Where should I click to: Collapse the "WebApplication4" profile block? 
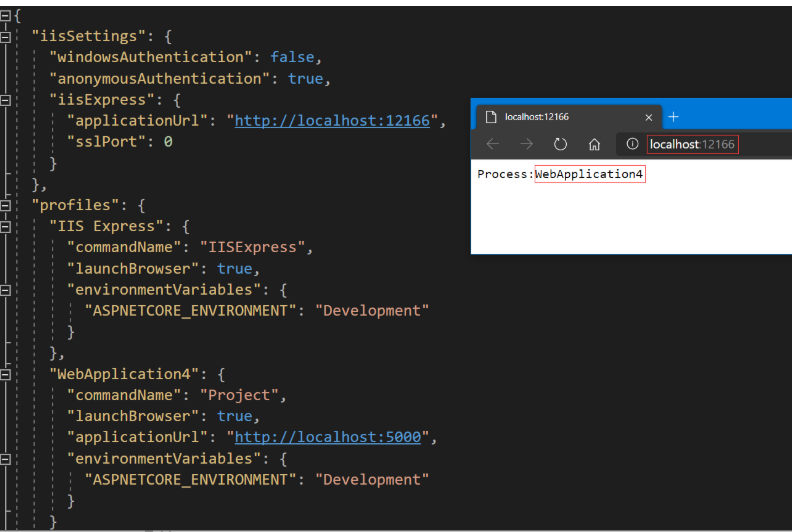pos(5,375)
